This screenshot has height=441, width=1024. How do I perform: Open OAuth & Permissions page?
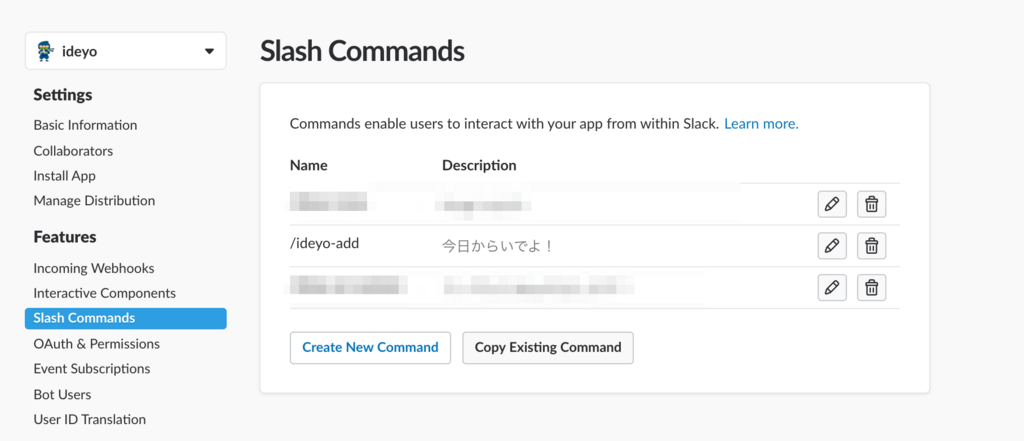click(97, 344)
